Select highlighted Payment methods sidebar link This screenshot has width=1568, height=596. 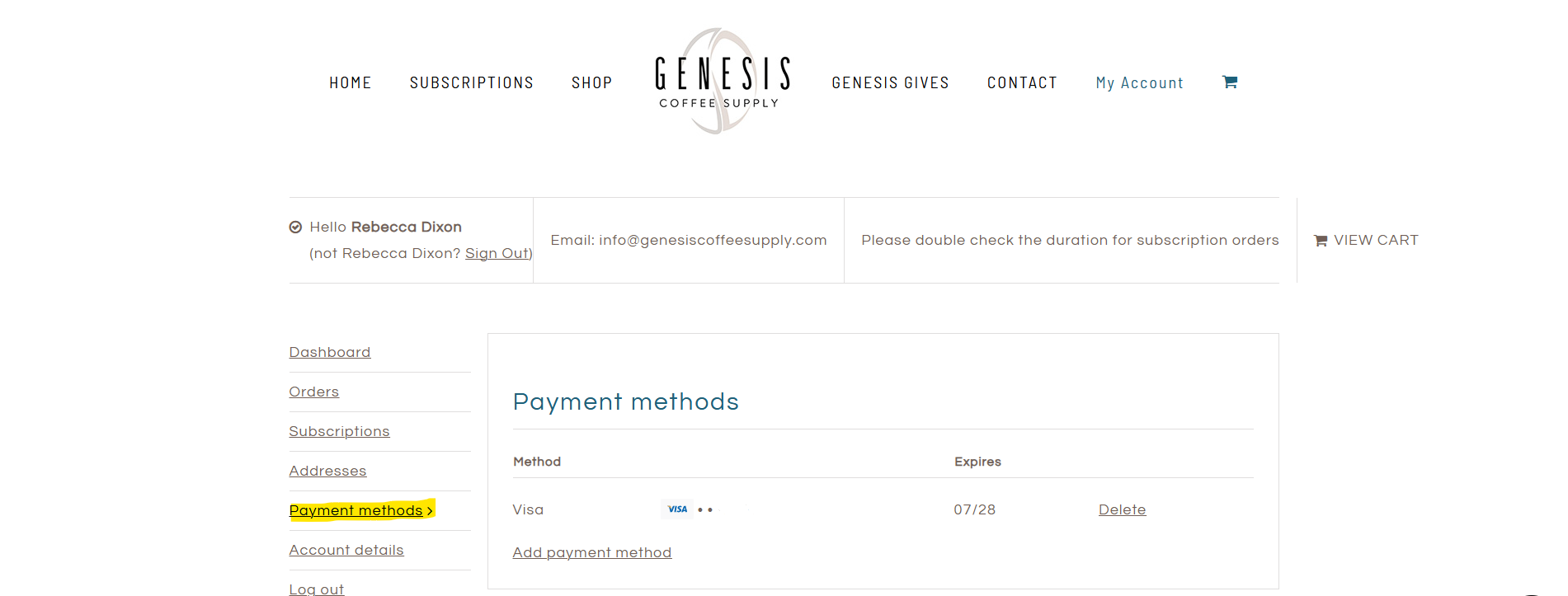coord(356,511)
